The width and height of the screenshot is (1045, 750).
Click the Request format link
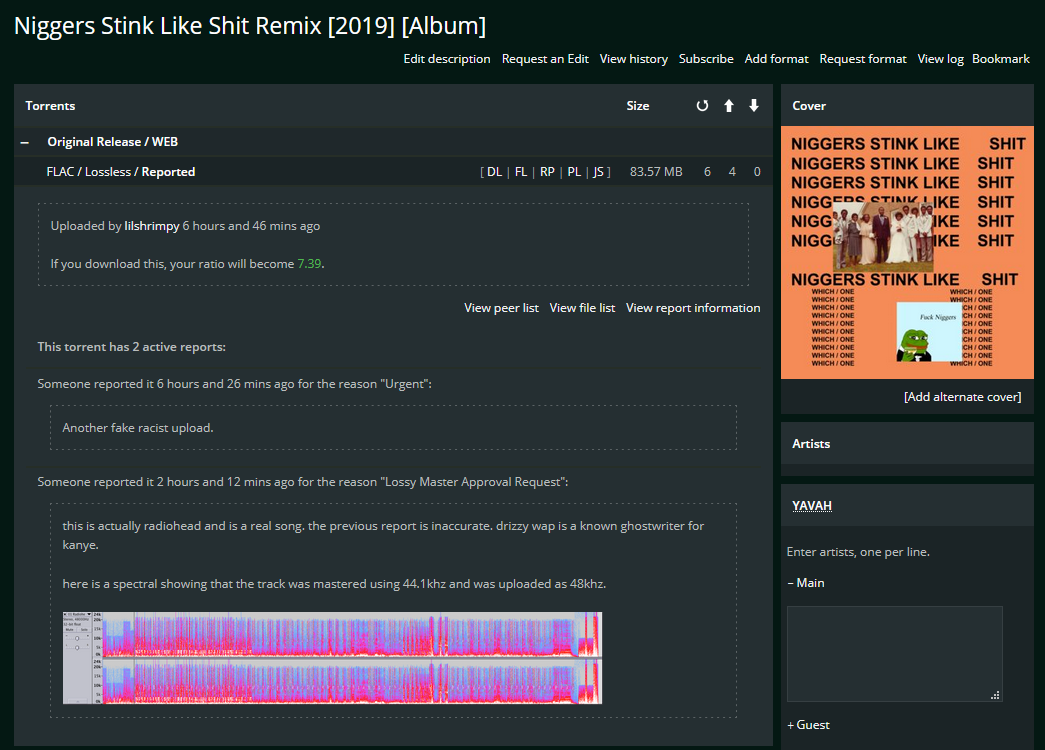pos(863,59)
